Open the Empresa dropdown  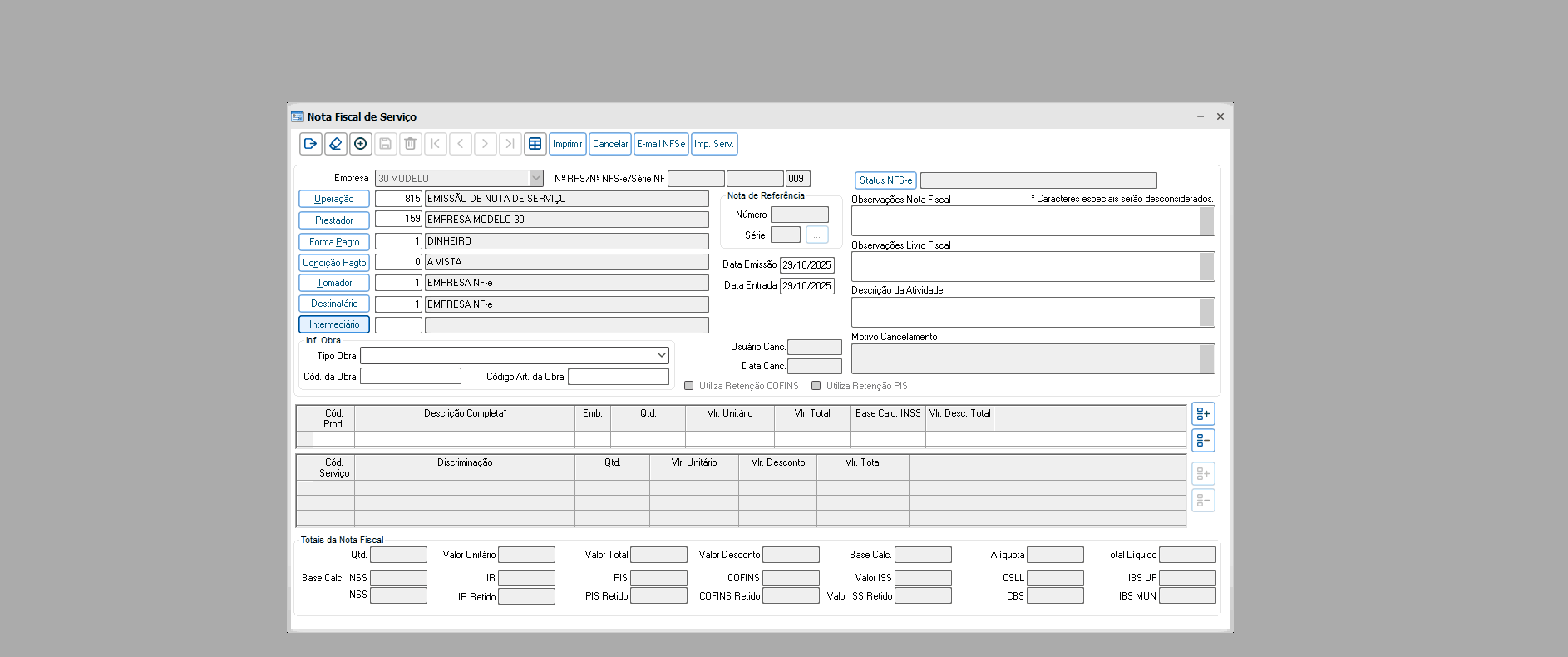pos(536,179)
